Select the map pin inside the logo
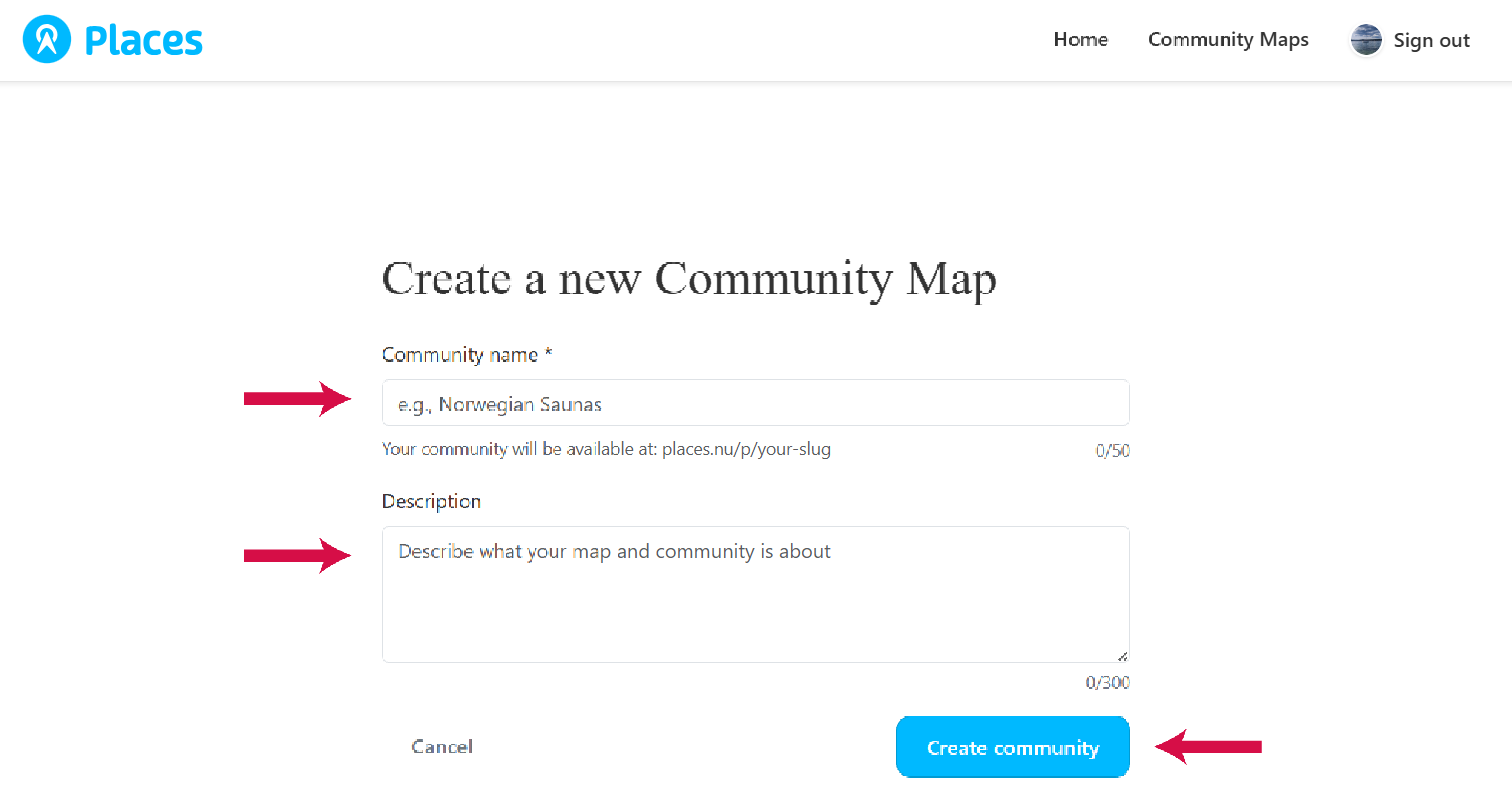1512x812 pixels. tap(47, 39)
